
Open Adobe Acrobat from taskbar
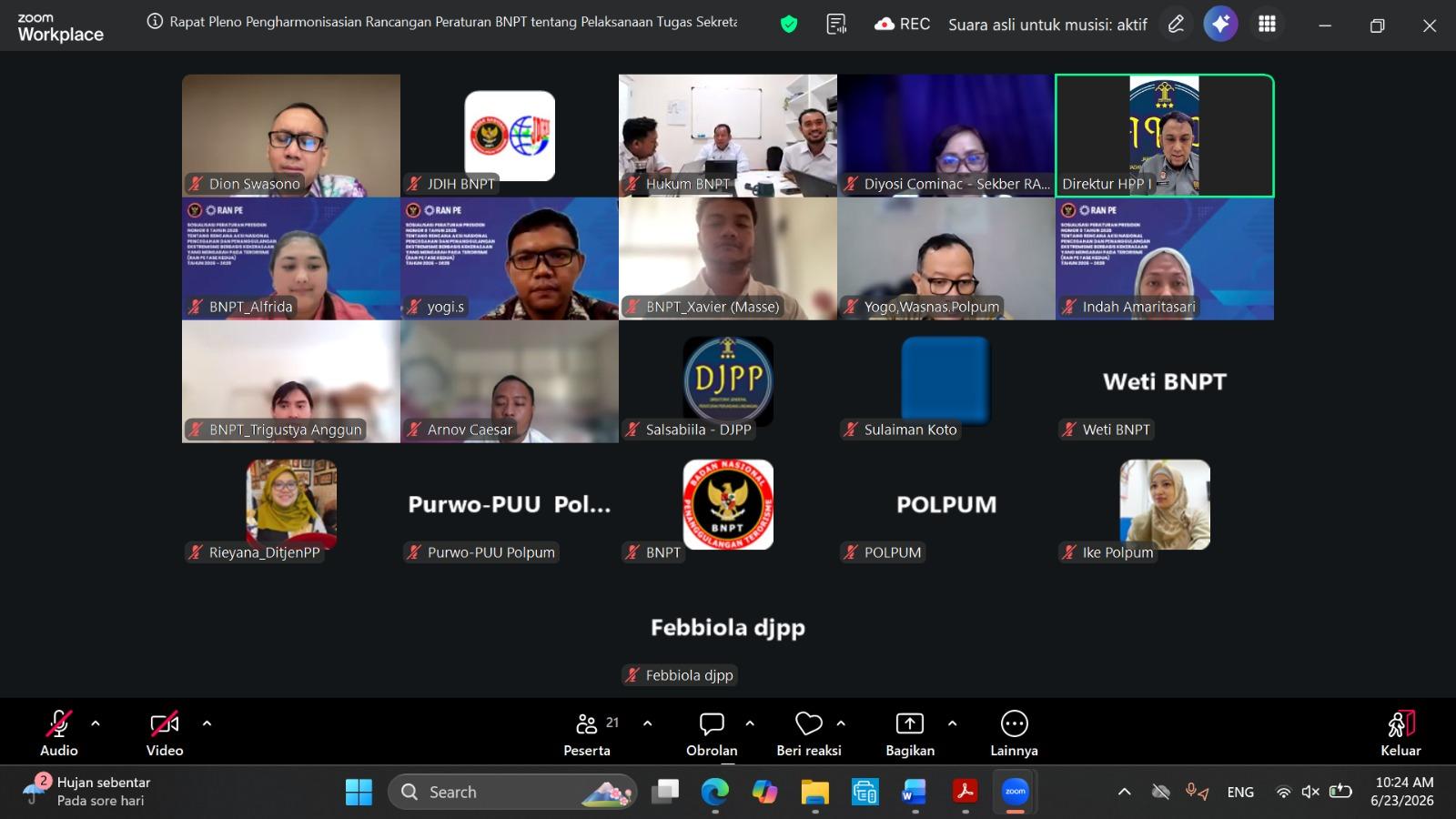pyautogui.click(x=965, y=792)
